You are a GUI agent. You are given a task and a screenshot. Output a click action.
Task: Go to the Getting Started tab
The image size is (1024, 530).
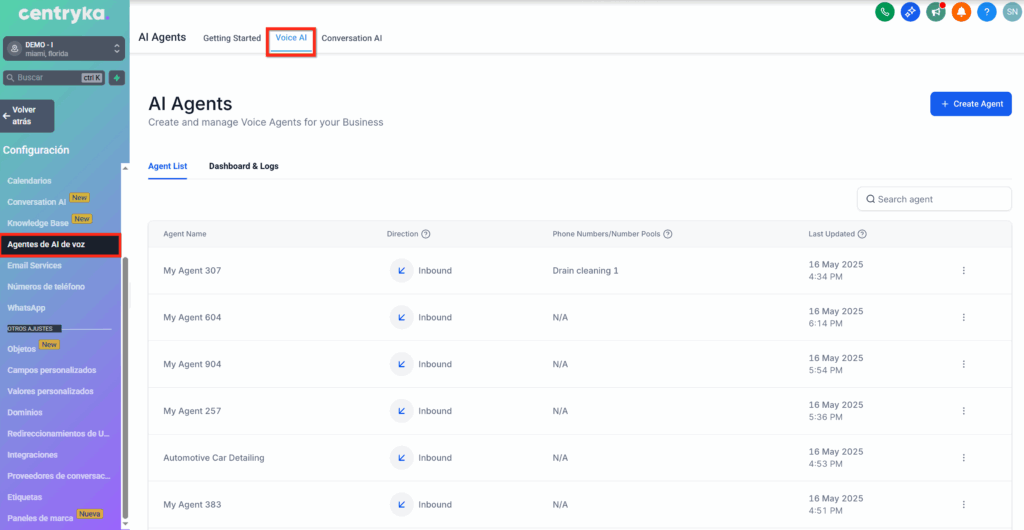click(x=232, y=38)
